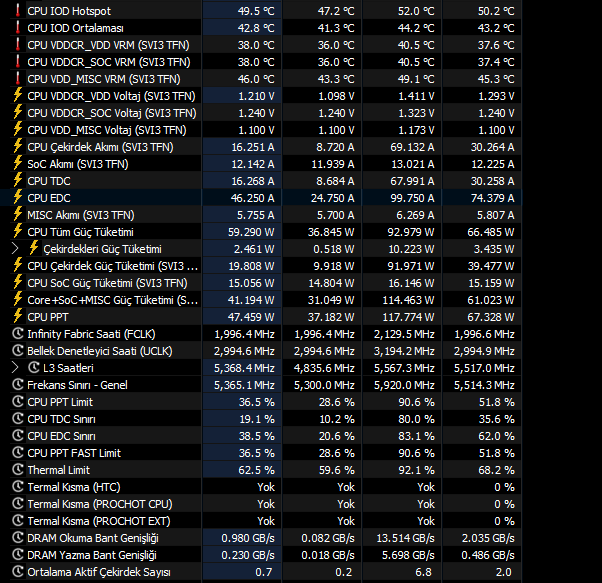
Task: Select the Termal Kısma (HTC) label
Action: click(74, 487)
